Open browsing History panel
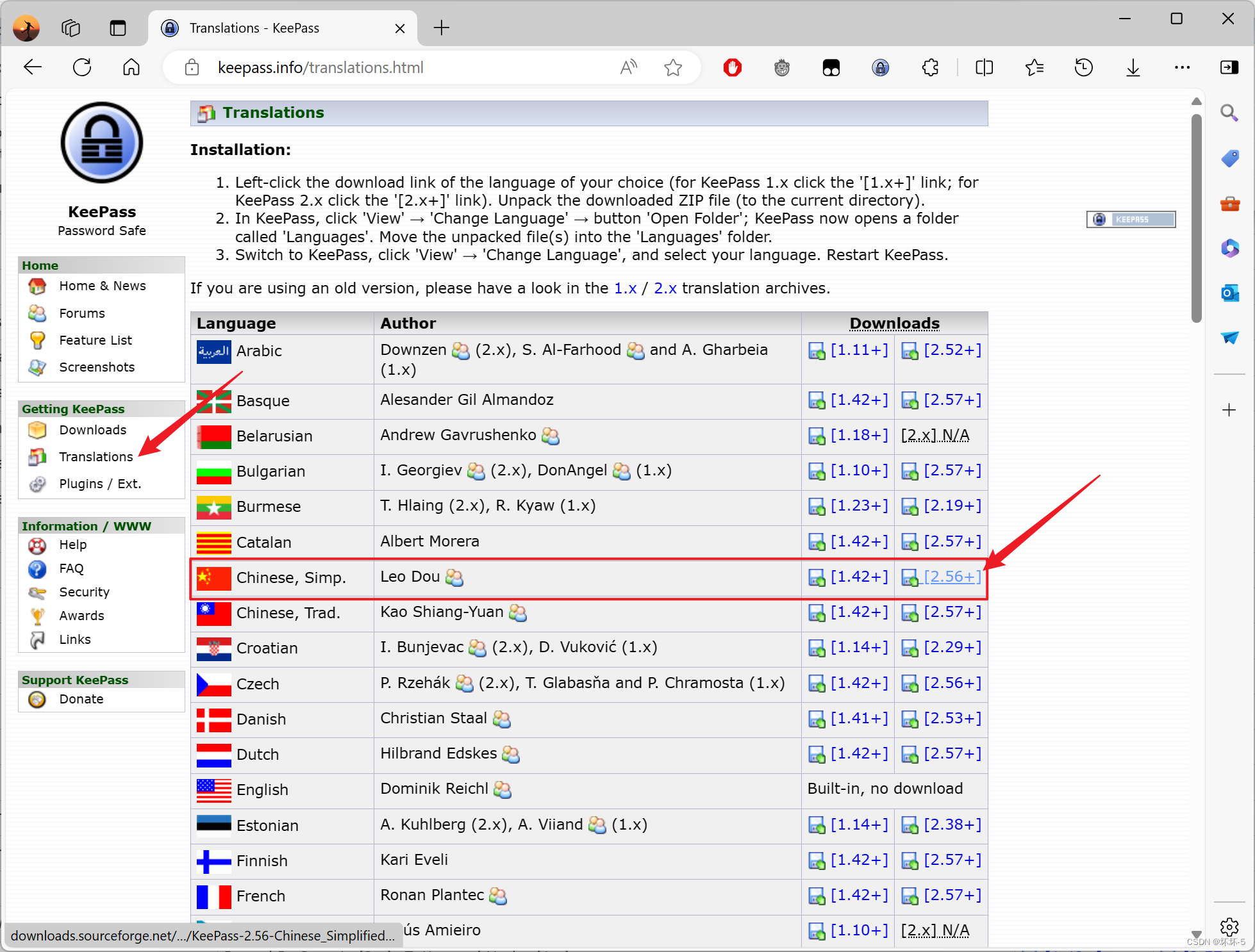Screen dimensions: 1255x952 click(1084, 67)
